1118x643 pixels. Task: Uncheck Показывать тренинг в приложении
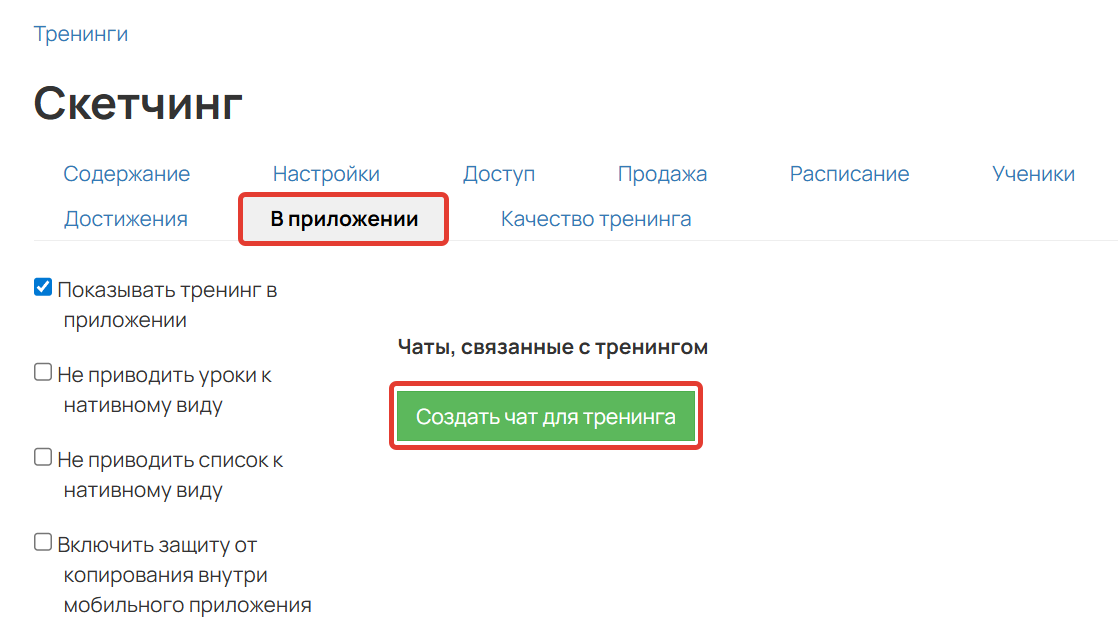(x=42, y=286)
